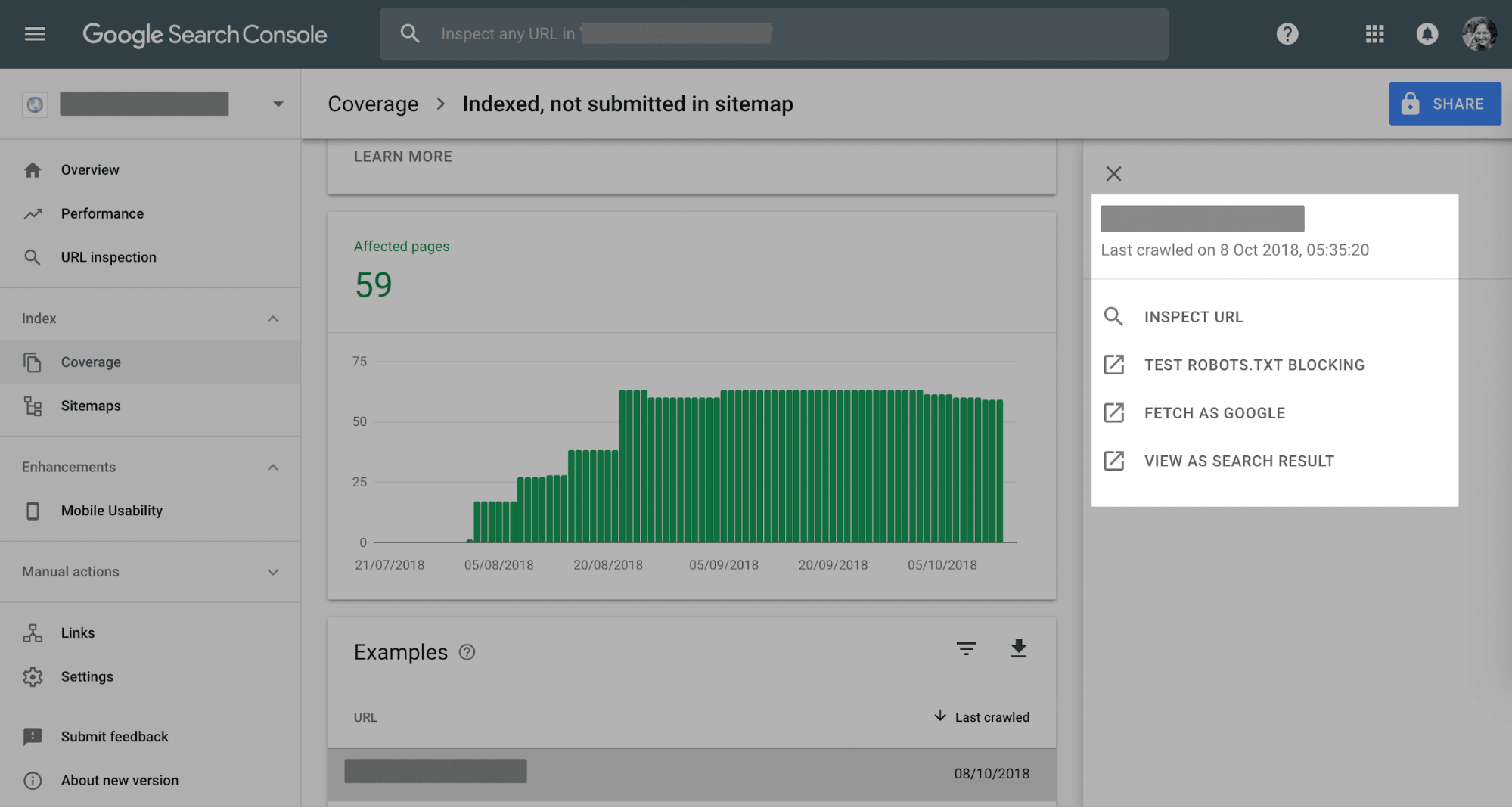Image resolution: width=1512 pixels, height=808 pixels.
Task: Open the examples filter icon
Action: click(x=966, y=648)
